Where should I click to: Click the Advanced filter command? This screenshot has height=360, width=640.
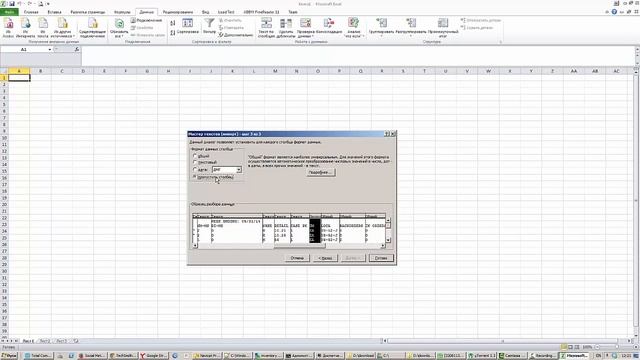click(x=236, y=35)
